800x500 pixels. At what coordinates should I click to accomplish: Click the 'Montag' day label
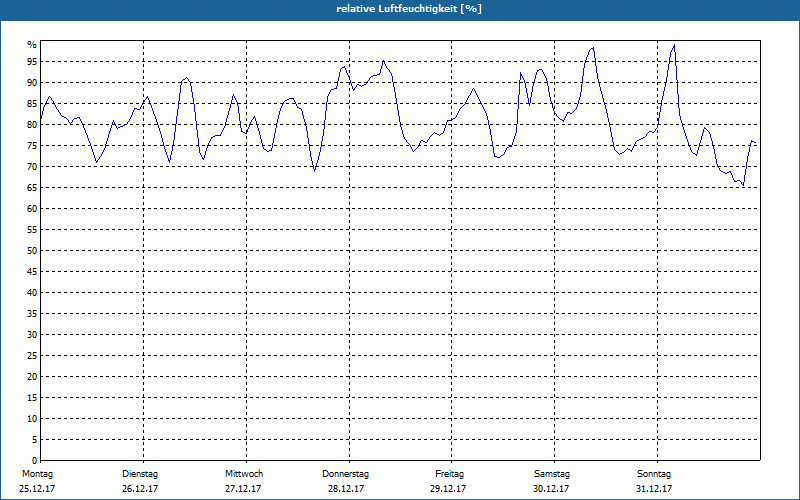[37, 474]
